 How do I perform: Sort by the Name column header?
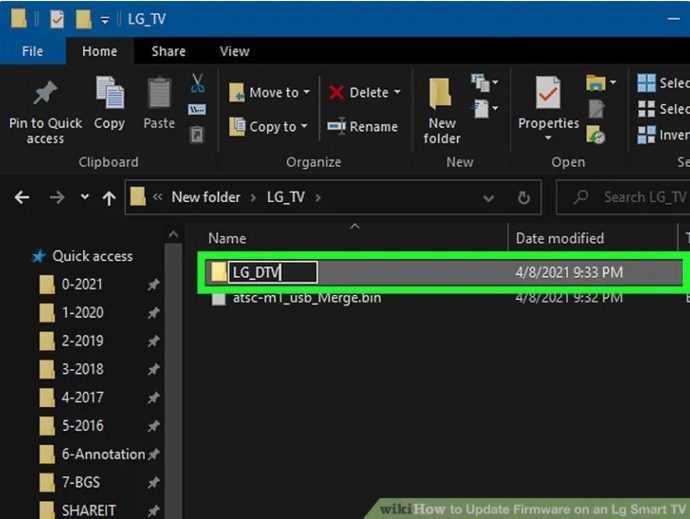click(227, 238)
